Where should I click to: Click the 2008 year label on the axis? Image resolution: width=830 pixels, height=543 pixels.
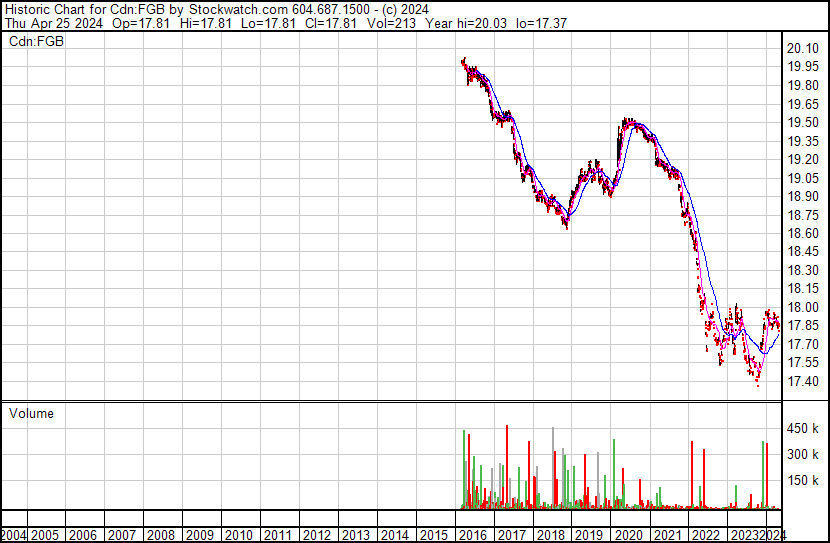[161, 535]
